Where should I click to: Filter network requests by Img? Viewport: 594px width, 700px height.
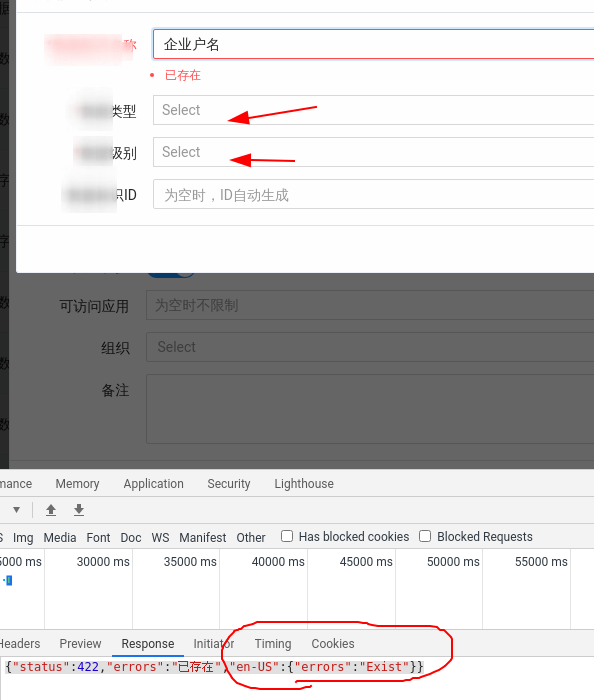click(23, 538)
